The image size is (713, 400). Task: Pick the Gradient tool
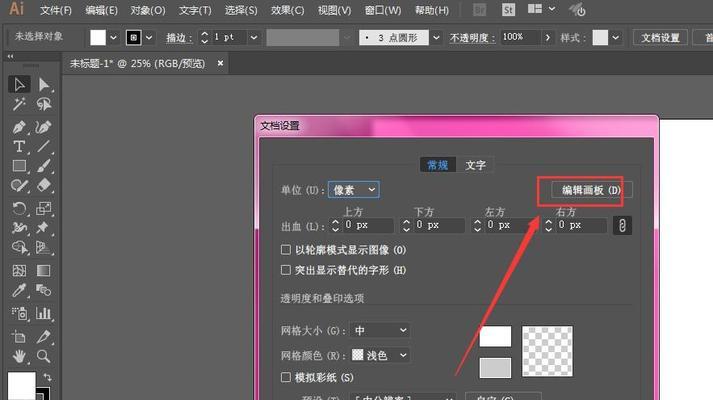[44, 270]
